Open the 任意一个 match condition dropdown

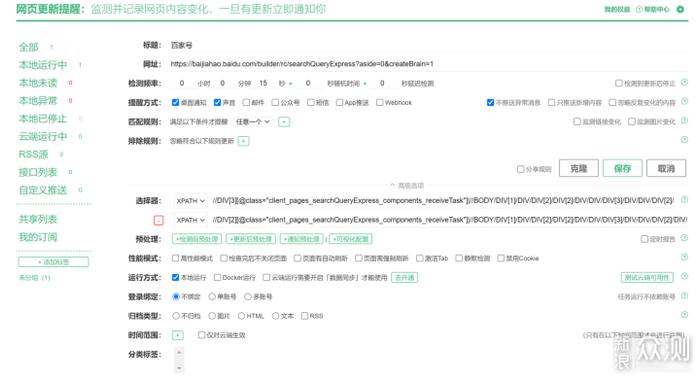pyautogui.click(x=253, y=122)
